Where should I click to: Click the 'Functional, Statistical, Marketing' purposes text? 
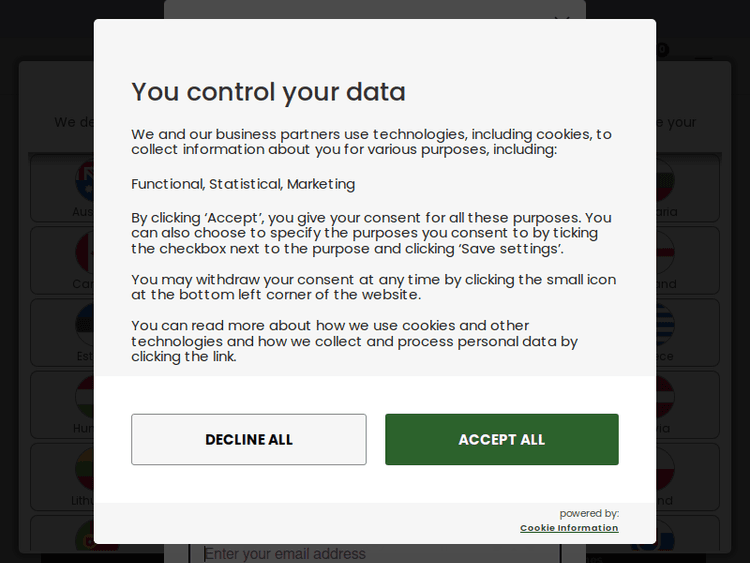click(x=243, y=184)
